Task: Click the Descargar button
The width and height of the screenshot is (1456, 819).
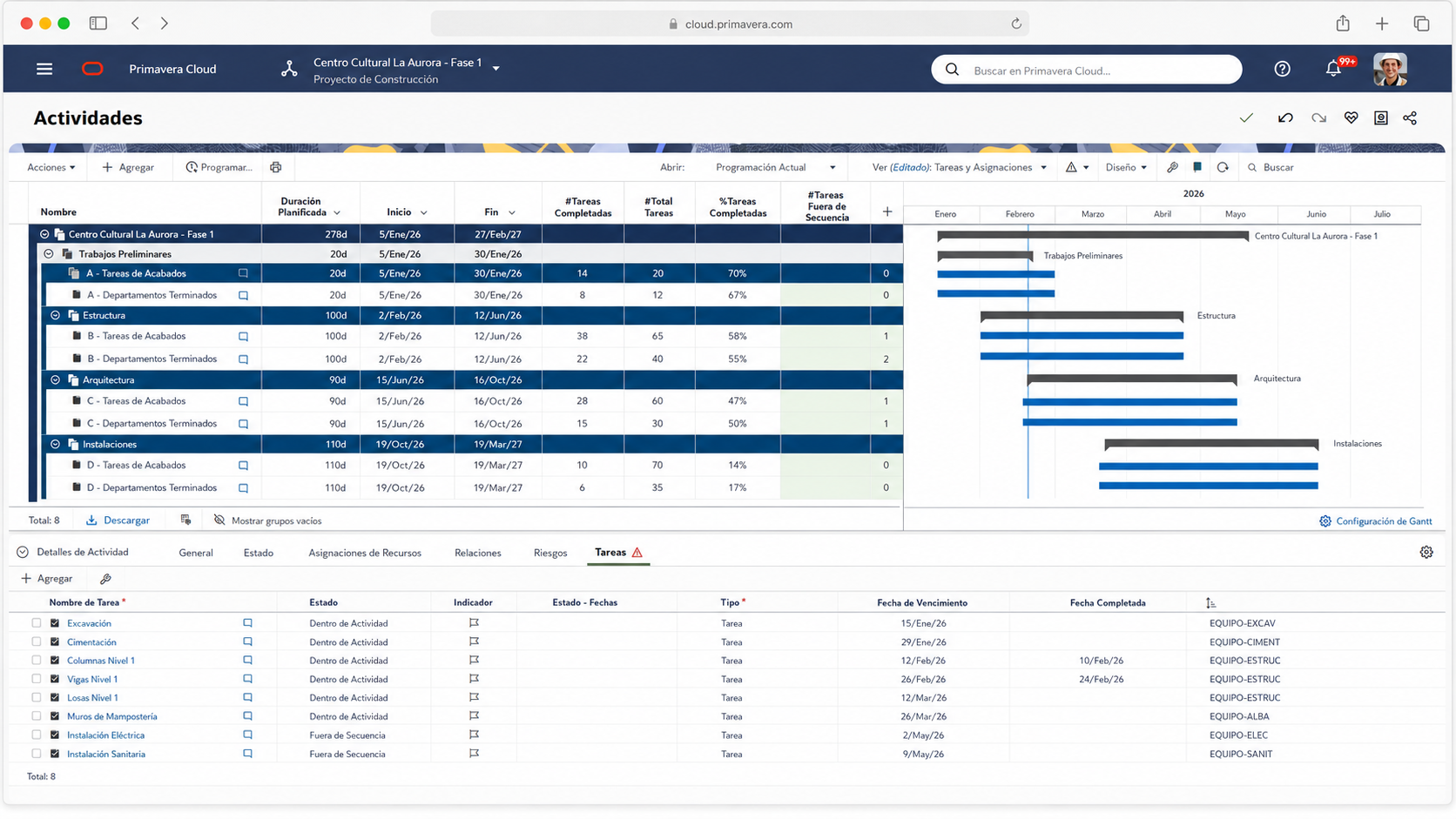Action: [118, 520]
